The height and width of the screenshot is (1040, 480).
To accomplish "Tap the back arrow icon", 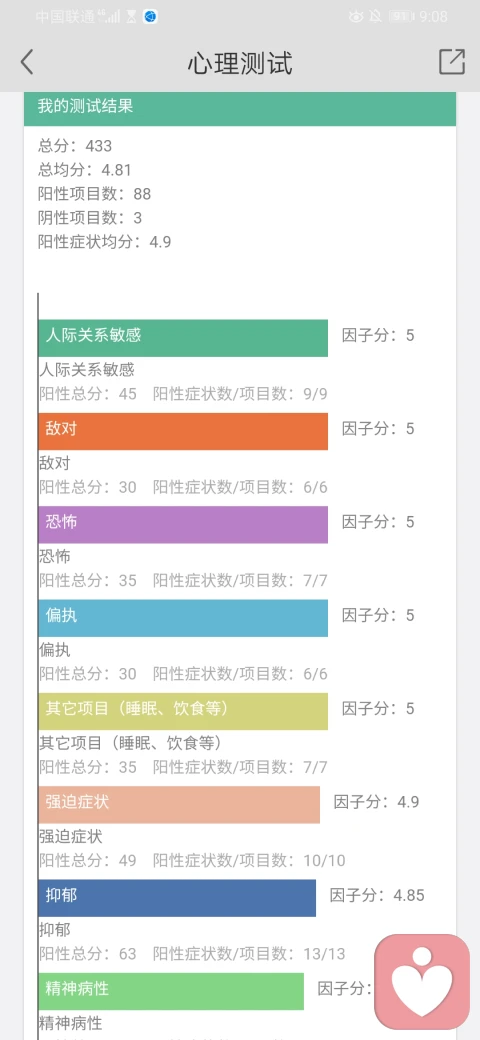I will [27, 62].
